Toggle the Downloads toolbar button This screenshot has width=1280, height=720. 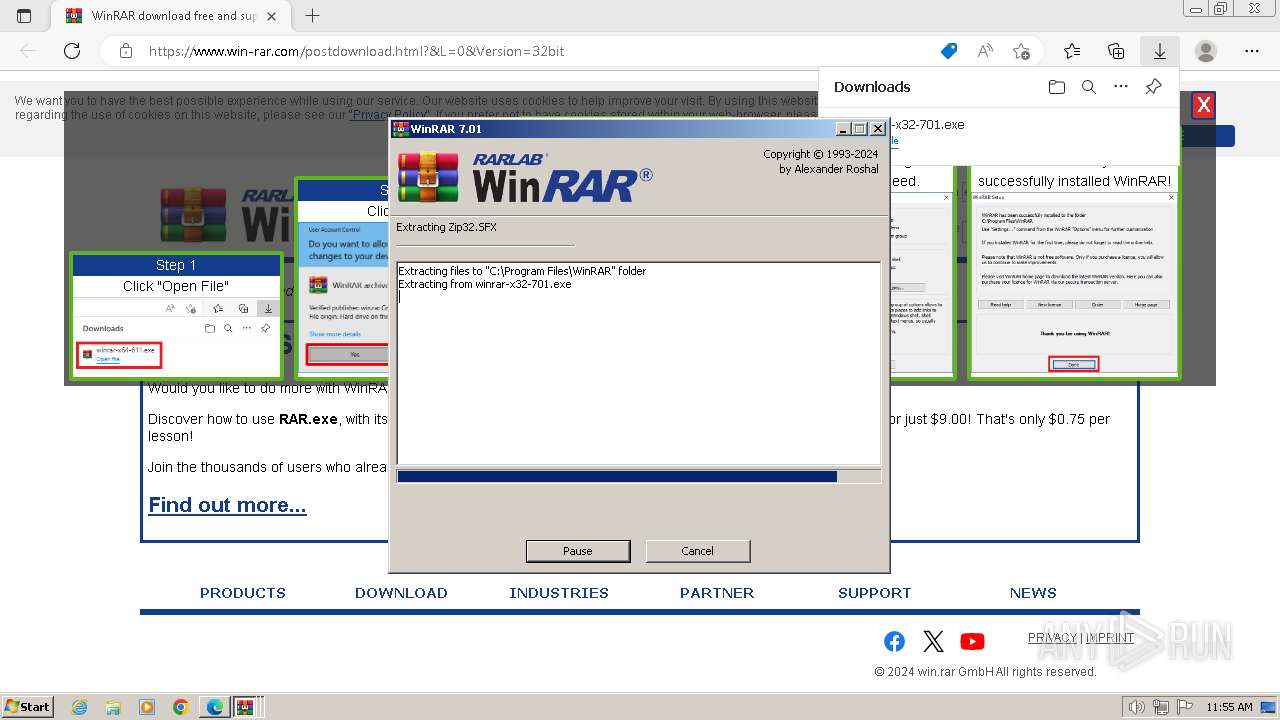[1160, 51]
